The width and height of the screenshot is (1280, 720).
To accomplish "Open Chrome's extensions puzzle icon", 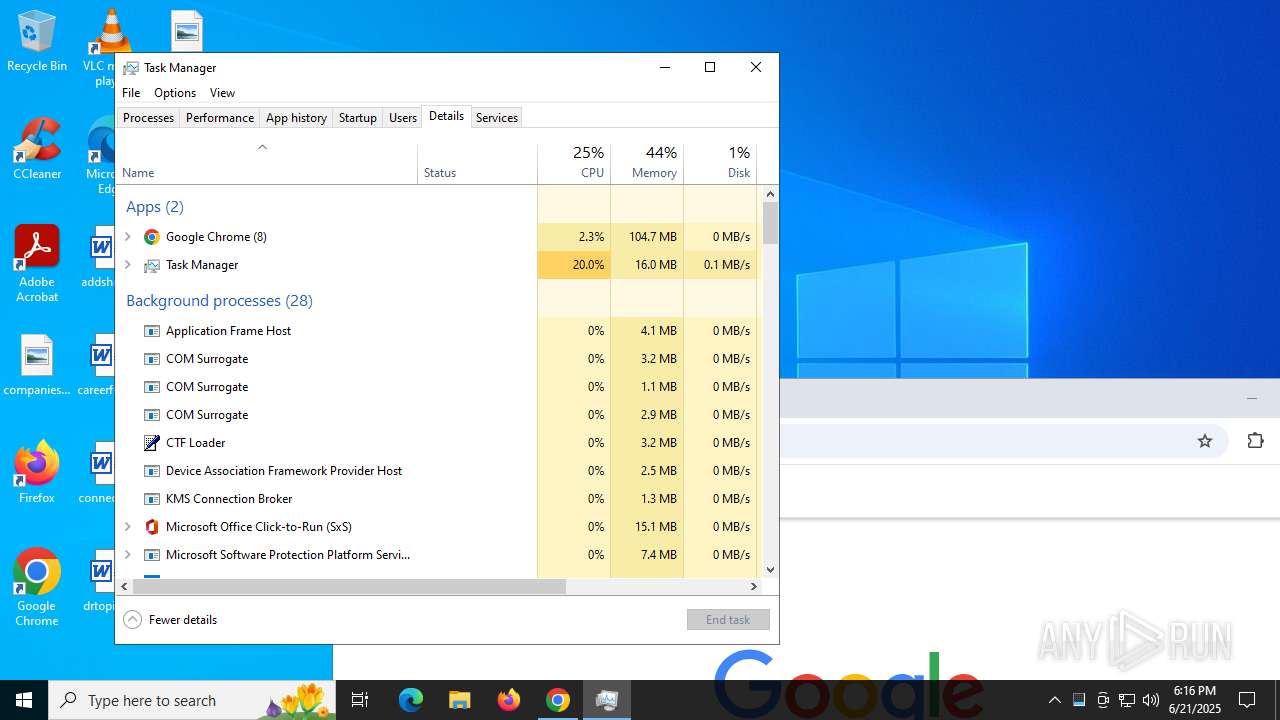I will pyautogui.click(x=1255, y=441).
